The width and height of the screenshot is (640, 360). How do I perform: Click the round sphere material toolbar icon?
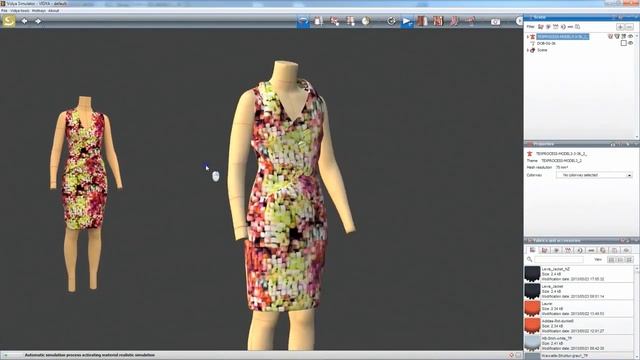pos(365,21)
